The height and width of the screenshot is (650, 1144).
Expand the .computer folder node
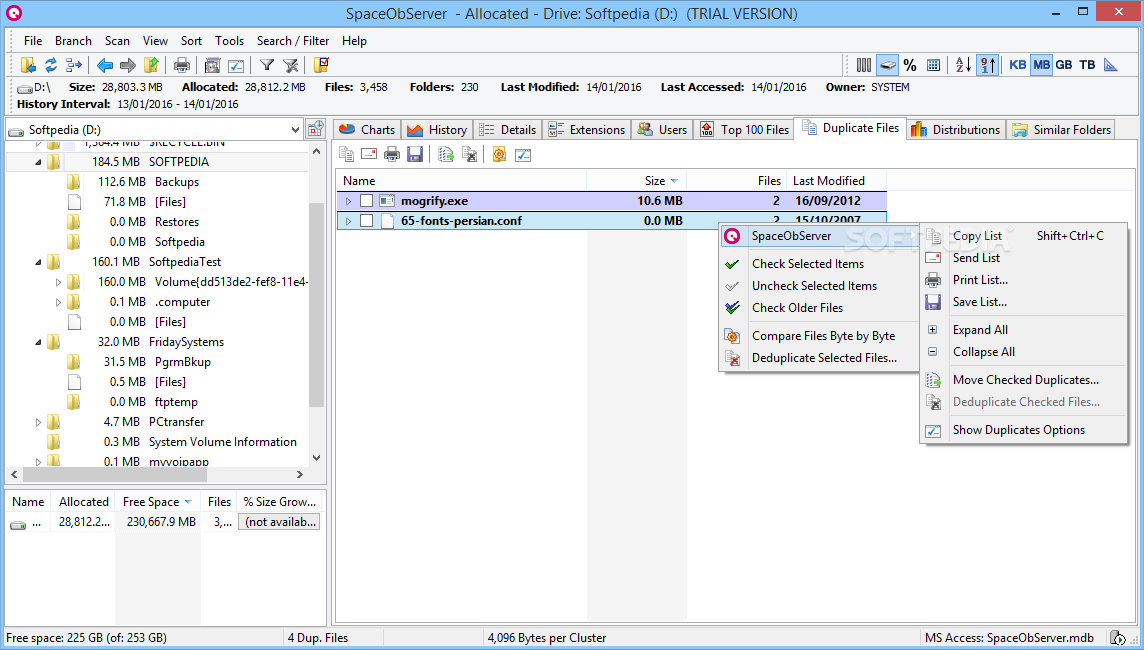(58, 302)
